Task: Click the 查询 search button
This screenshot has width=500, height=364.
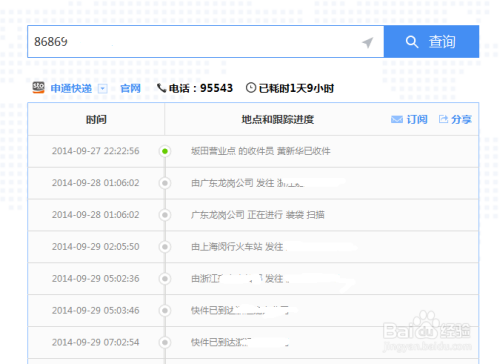Action: [x=431, y=42]
